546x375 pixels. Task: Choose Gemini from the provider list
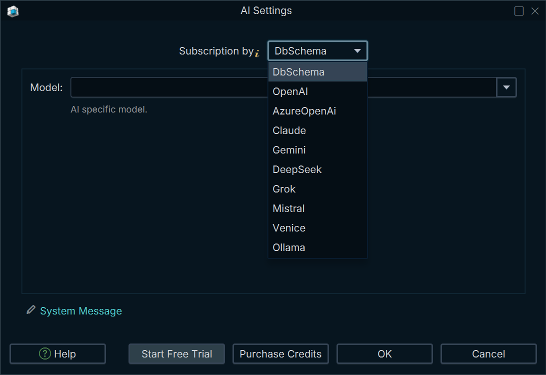[x=317, y=150]
